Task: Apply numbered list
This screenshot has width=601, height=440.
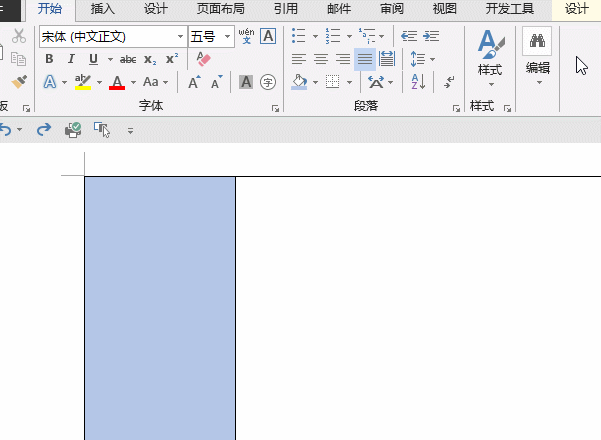Action: pos(333,36)
